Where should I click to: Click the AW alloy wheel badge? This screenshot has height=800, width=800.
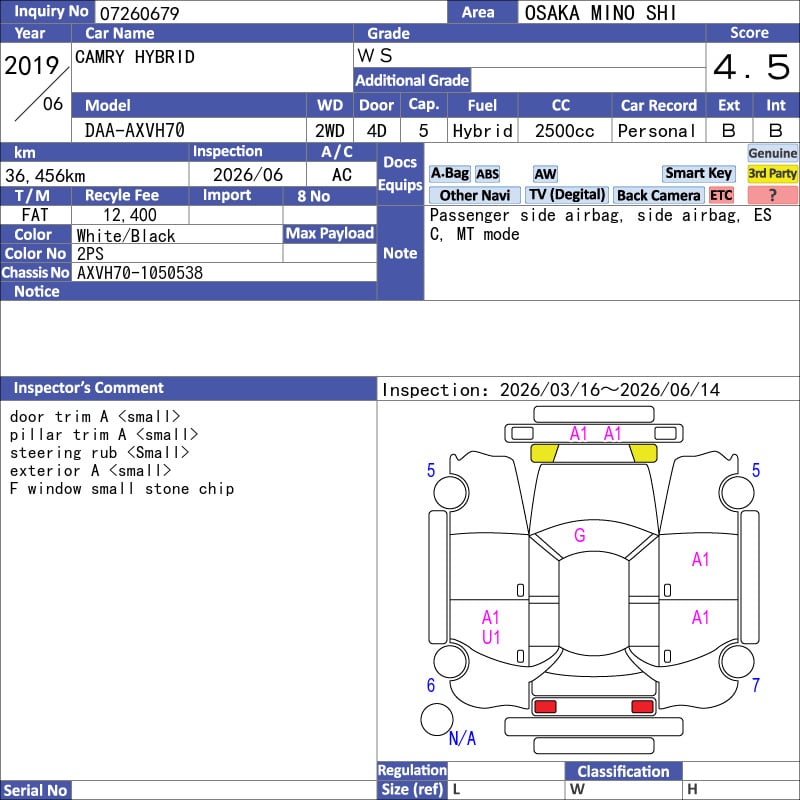coord(545,174)
